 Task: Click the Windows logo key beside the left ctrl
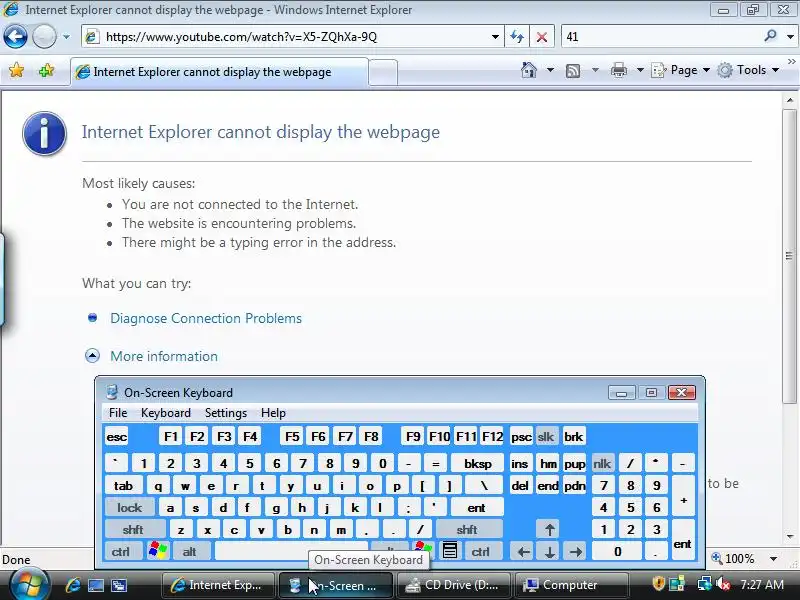click(x=158, y=551)
